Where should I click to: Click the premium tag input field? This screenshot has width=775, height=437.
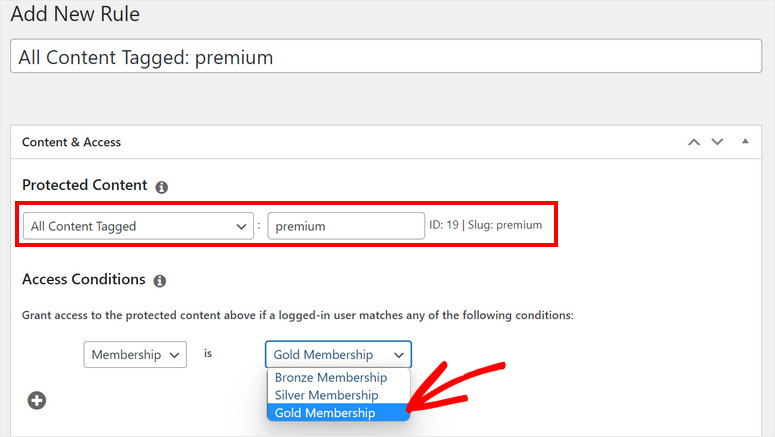(346, 226)
